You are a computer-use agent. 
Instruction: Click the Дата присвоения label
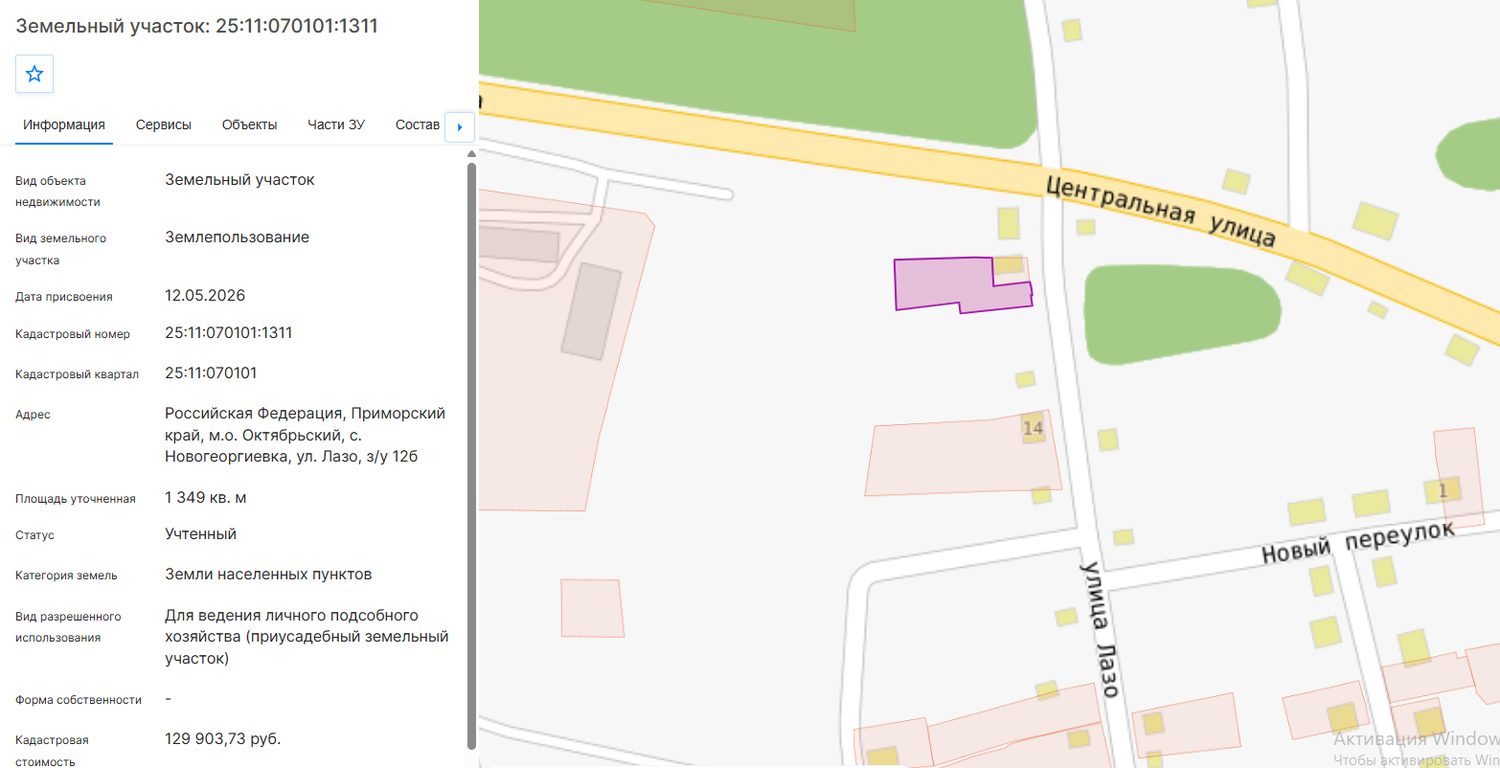point(64,297)
